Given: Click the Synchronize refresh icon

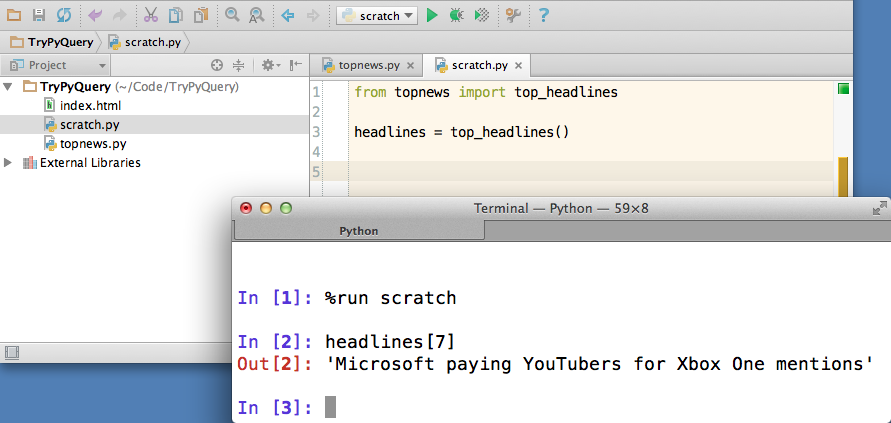Looking at the screenshot, I should (64, 15).
